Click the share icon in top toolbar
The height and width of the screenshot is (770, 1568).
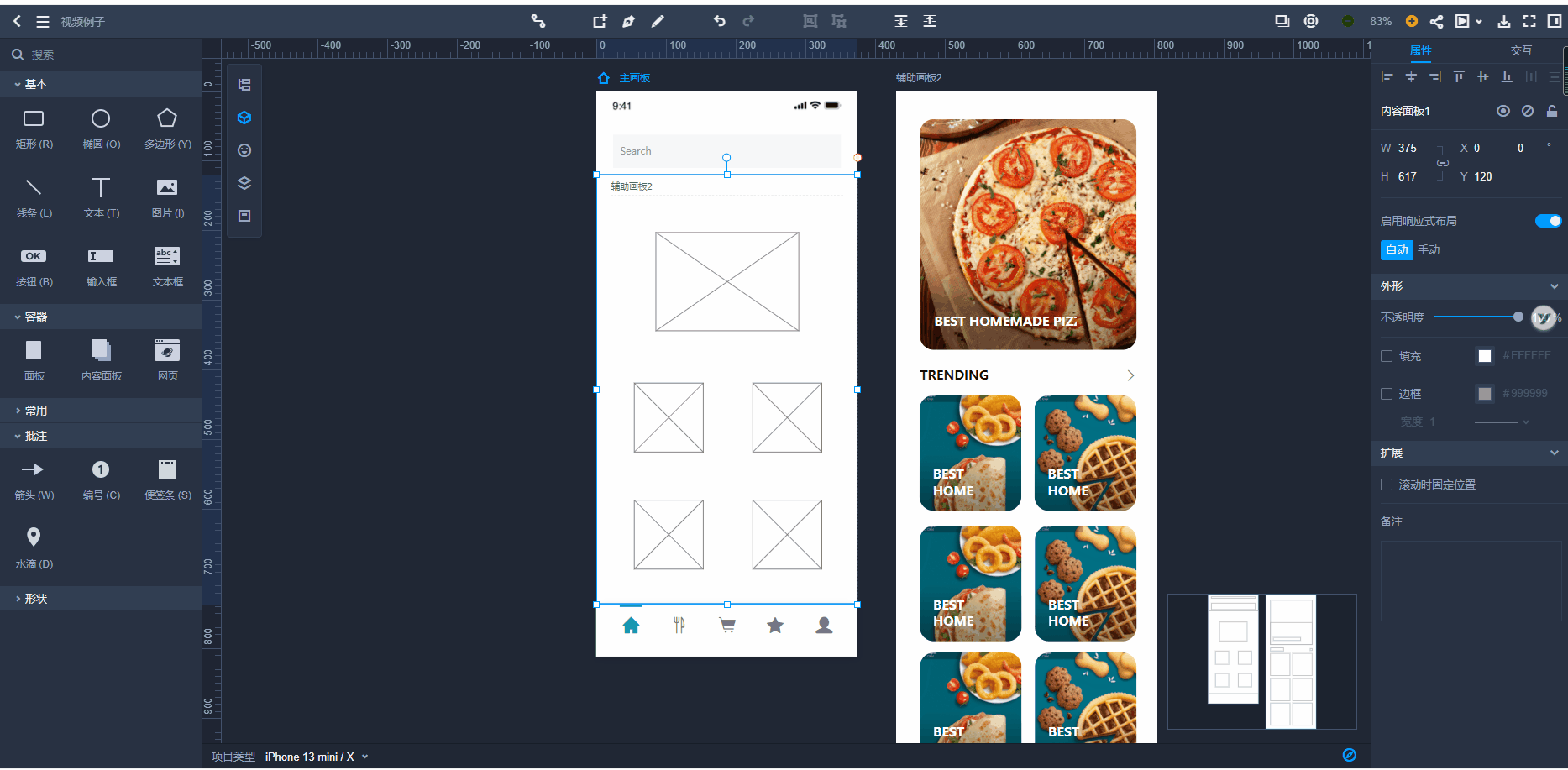[1437, 21]
